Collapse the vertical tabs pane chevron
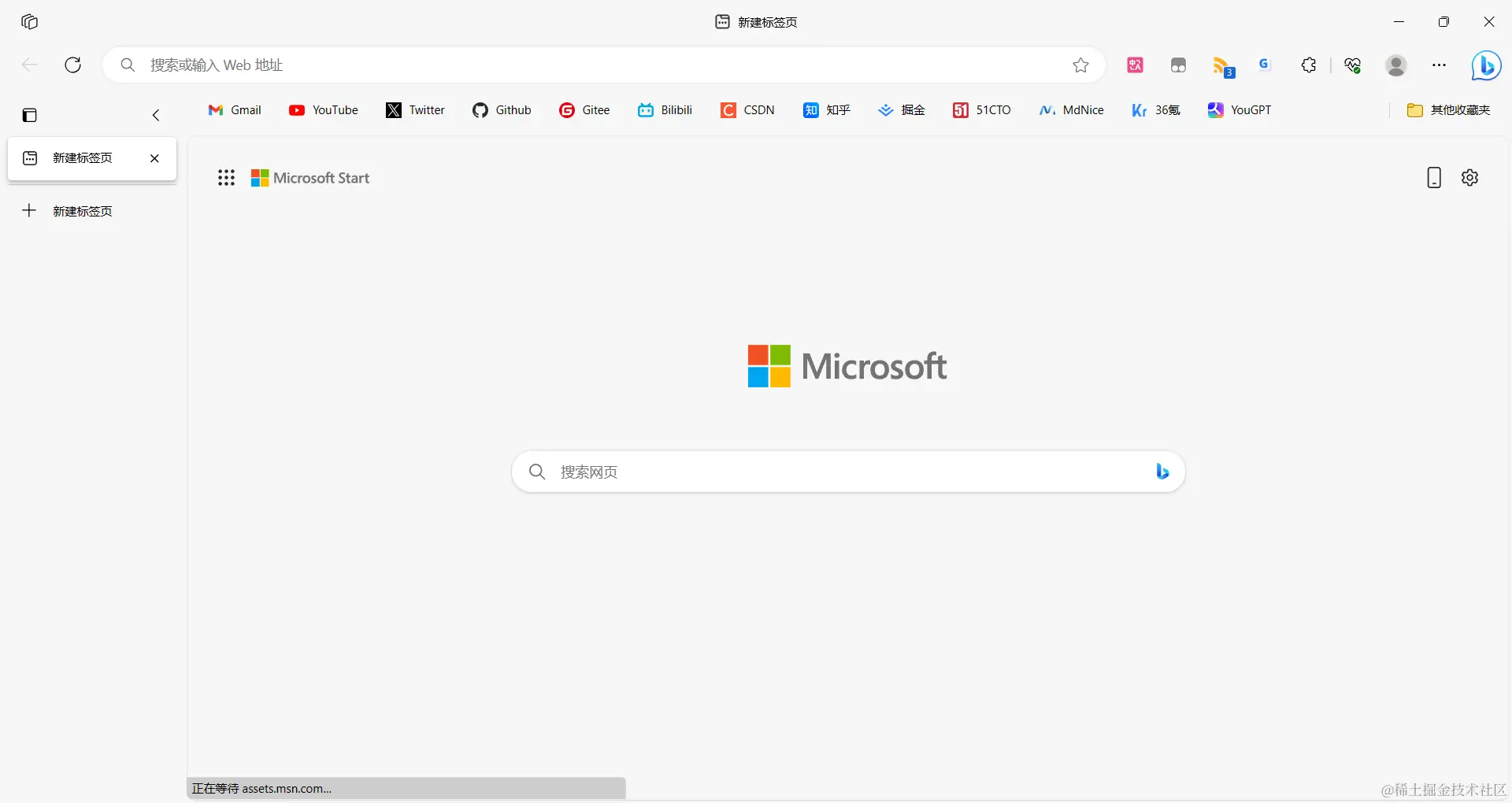 156,115
